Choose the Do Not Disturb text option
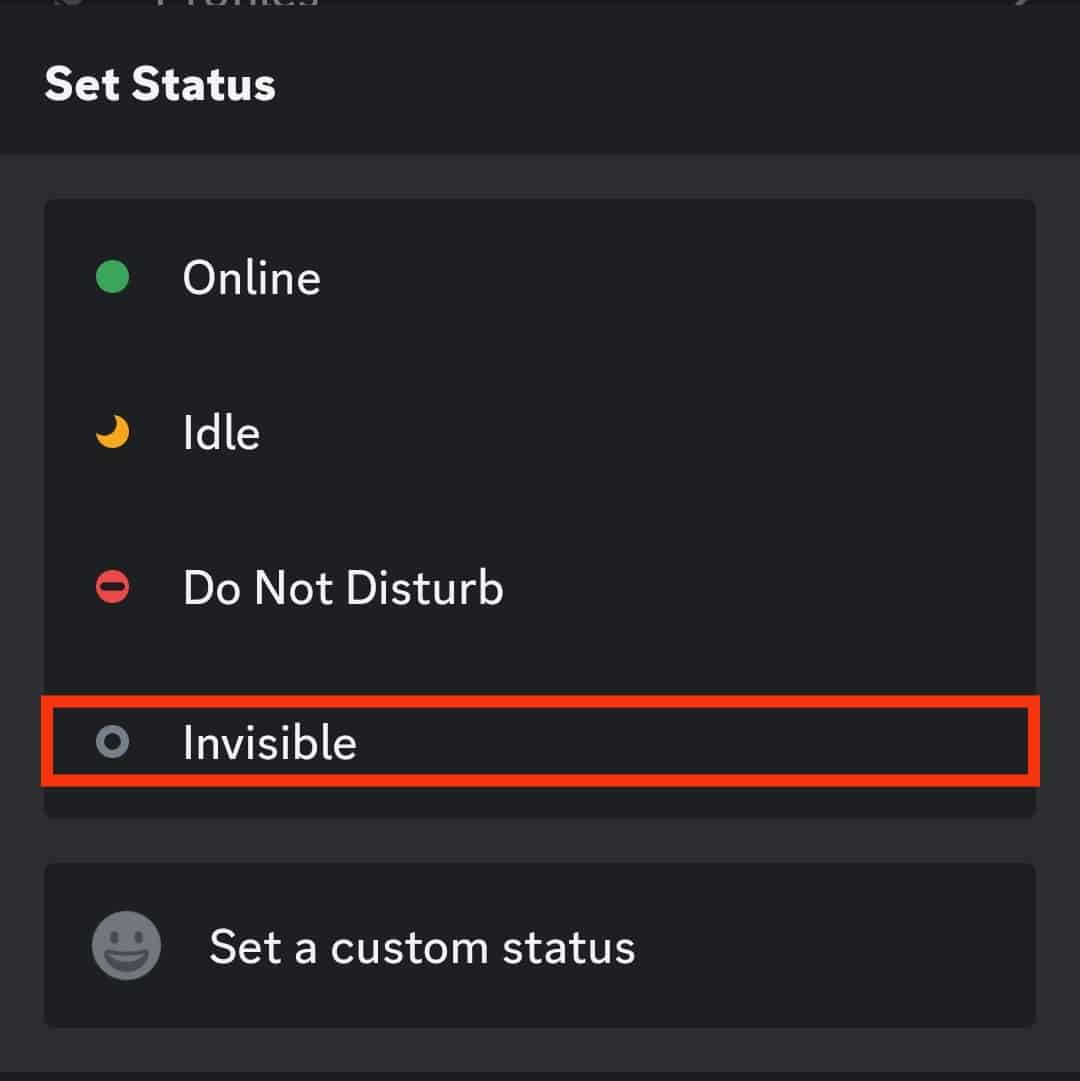1080x1081 pixels. [x=343, y=588]
